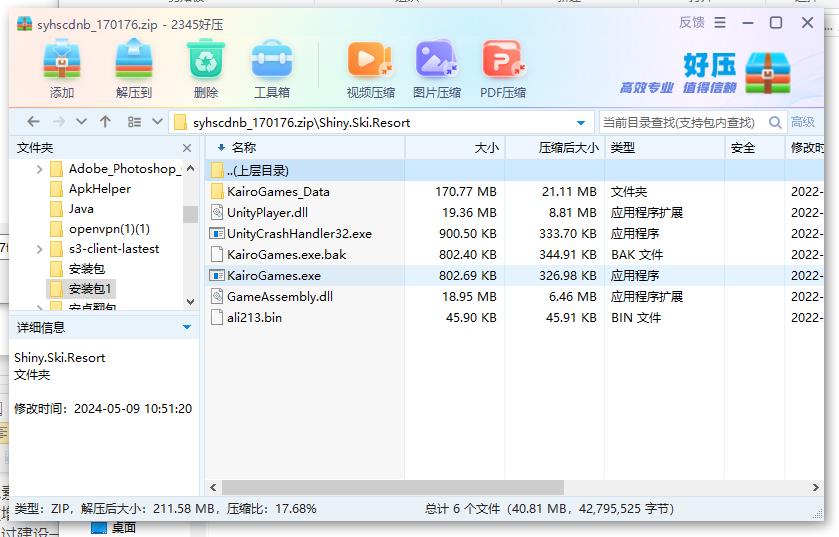This screenshot has height=537, width=839.
Task: Select UnityCrashHandler32.exe file
Action: pyautogui.click(x=515, y=234)
